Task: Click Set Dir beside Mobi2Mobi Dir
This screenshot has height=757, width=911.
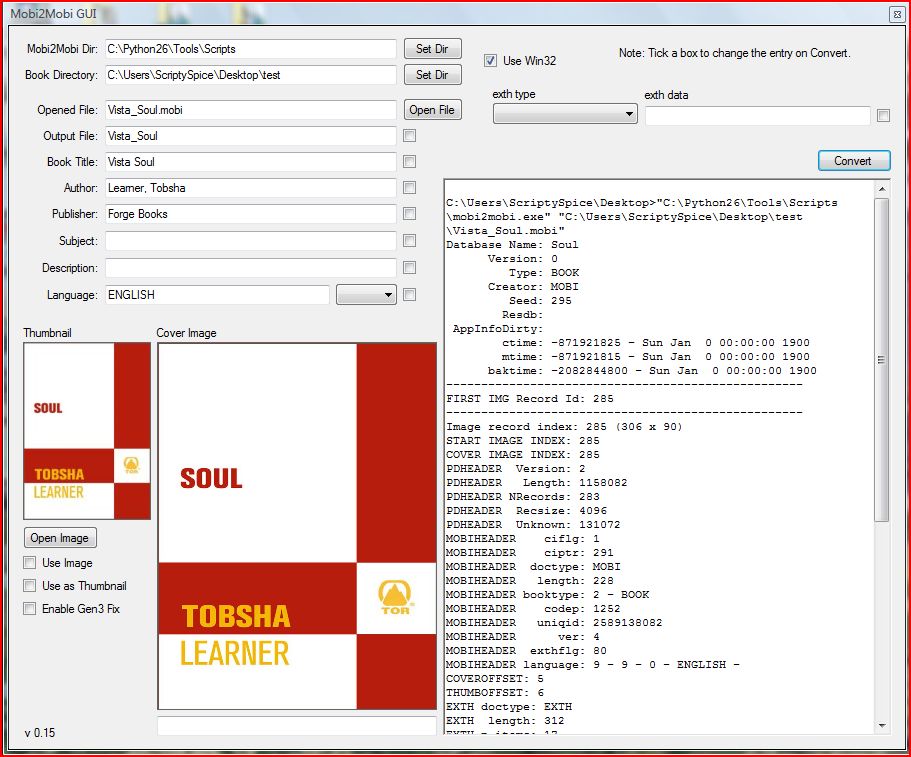Action: [x=432, y=48]
